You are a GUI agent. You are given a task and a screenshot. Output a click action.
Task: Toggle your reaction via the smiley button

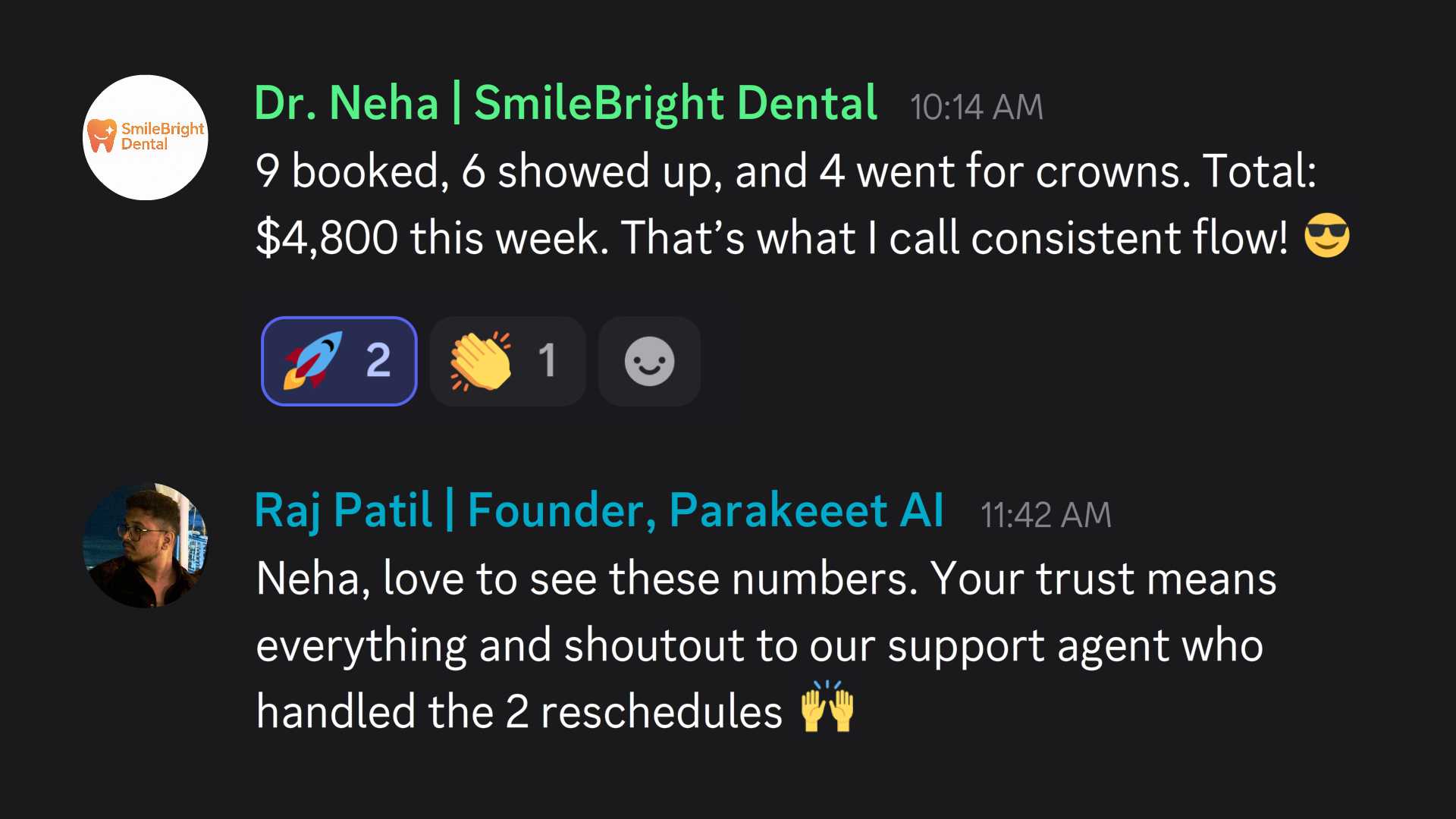coord(648,361)
